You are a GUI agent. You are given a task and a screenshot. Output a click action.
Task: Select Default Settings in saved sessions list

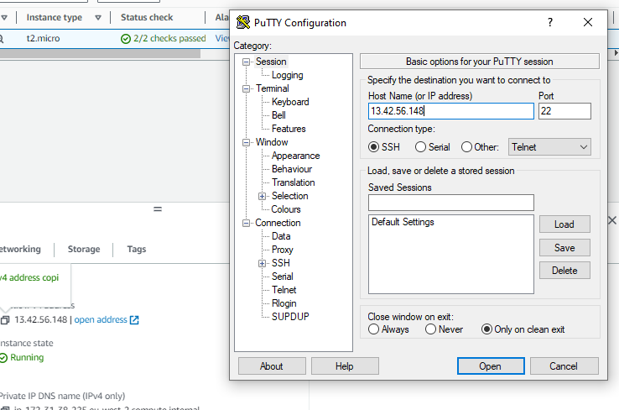[402, 222]
